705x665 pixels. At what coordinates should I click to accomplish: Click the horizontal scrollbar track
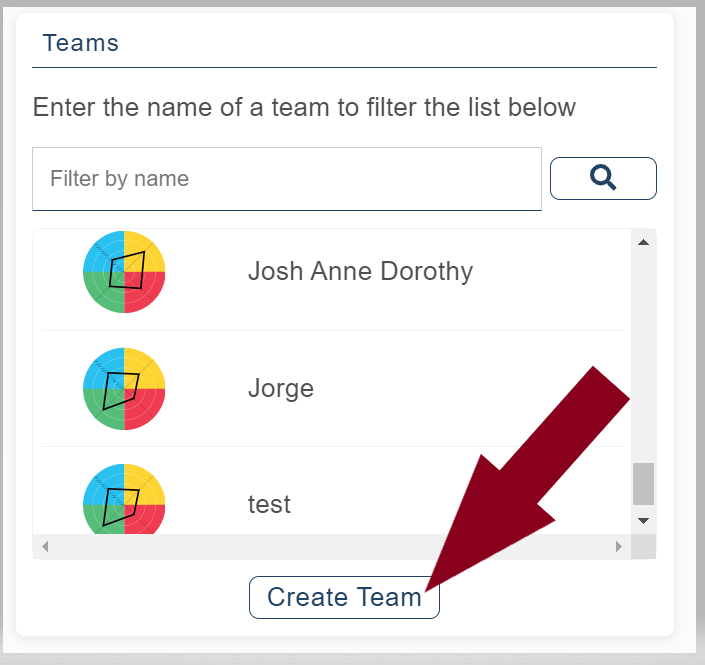(330, 546)
